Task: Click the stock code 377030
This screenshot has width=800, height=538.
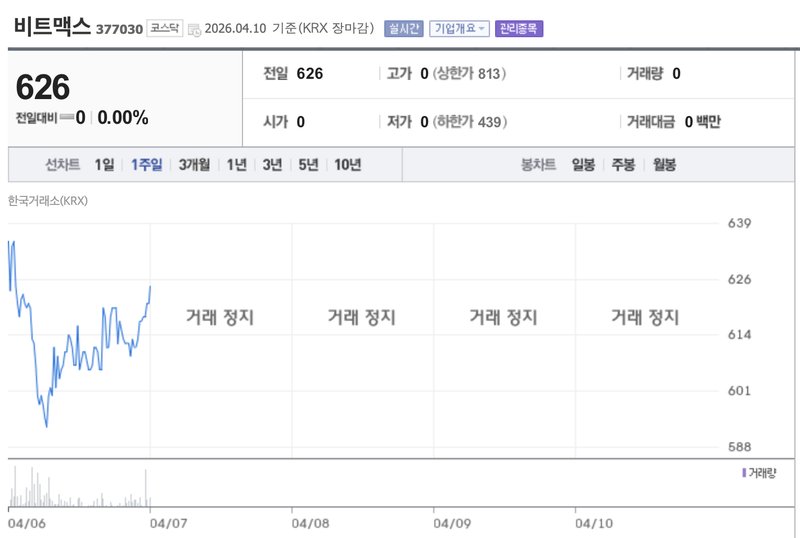Action: point(119,29)
